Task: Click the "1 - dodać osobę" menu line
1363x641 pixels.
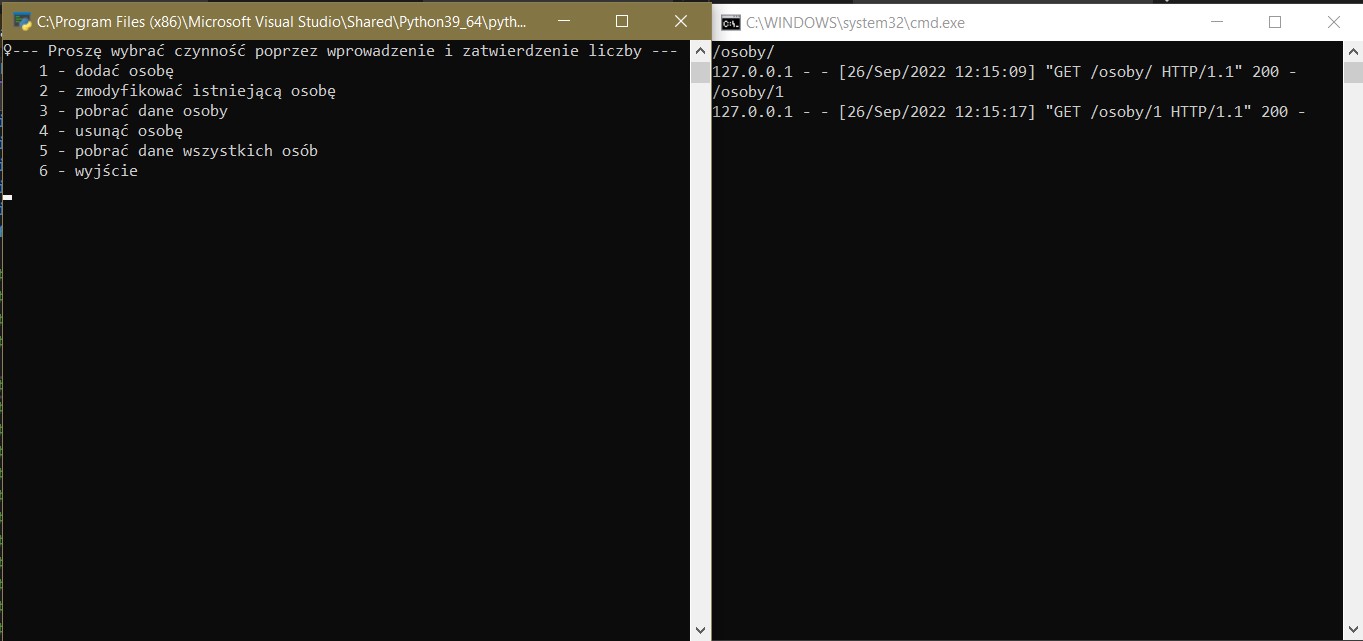Action: pos(106,71)
